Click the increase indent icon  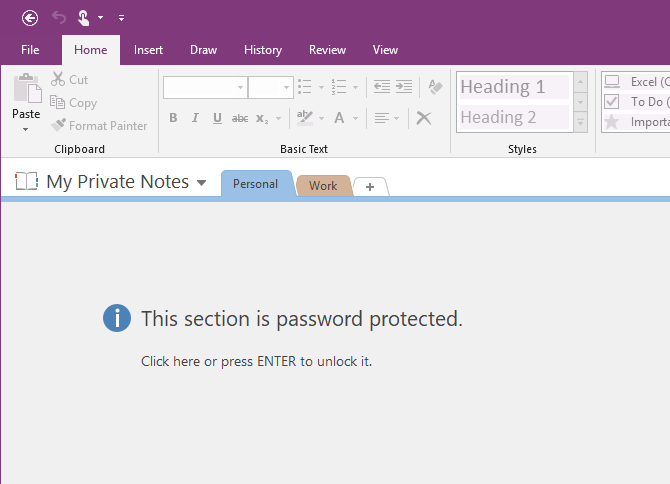click(x=403, y=87)
